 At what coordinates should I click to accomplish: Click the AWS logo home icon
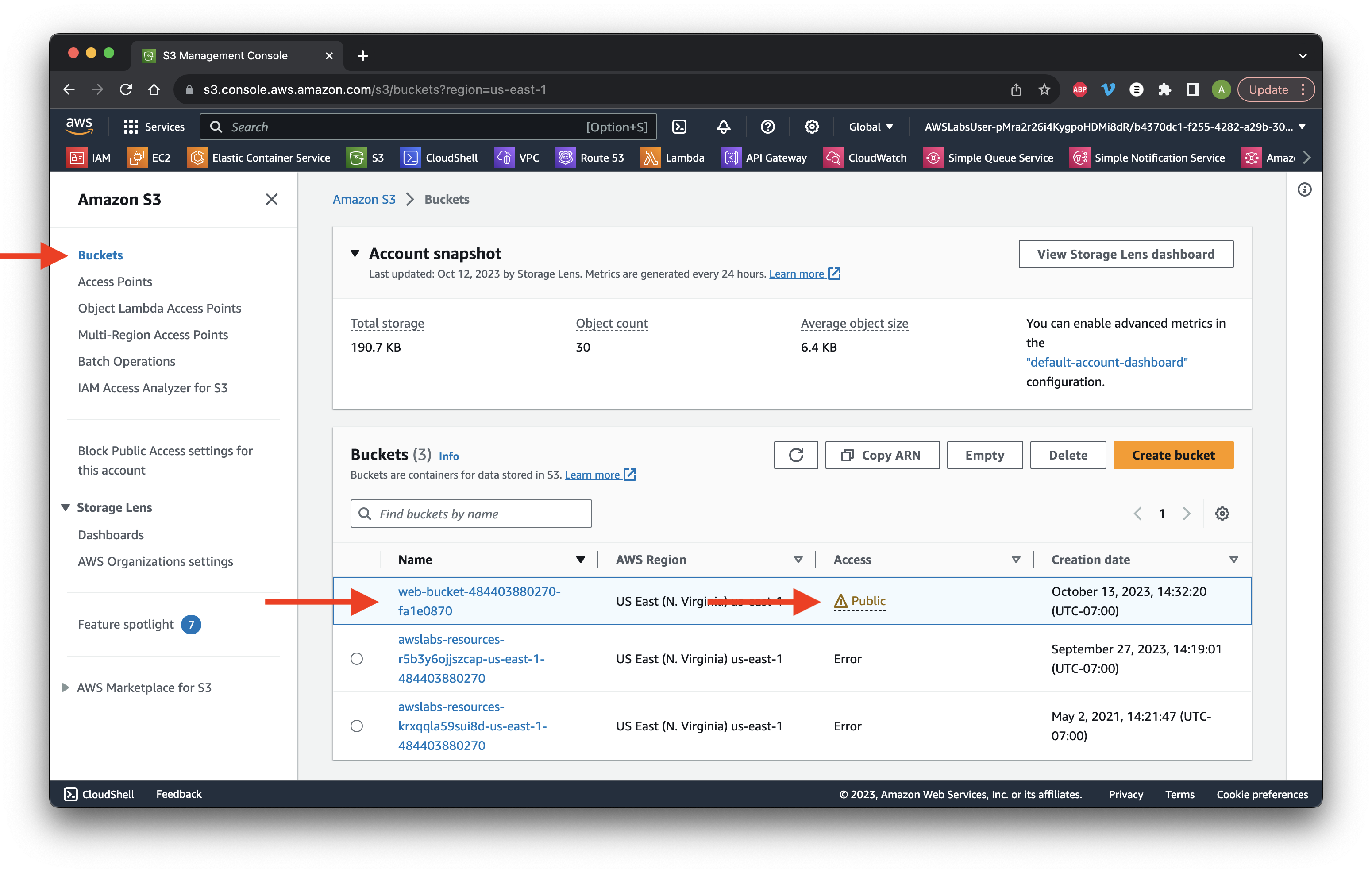tap(79, 126)
